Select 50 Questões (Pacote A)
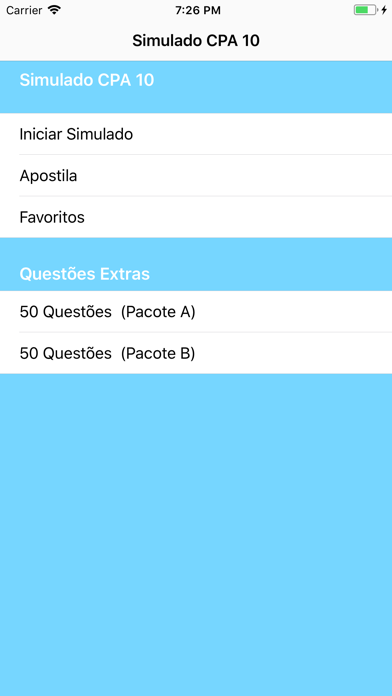 click(x=196, y=312)
